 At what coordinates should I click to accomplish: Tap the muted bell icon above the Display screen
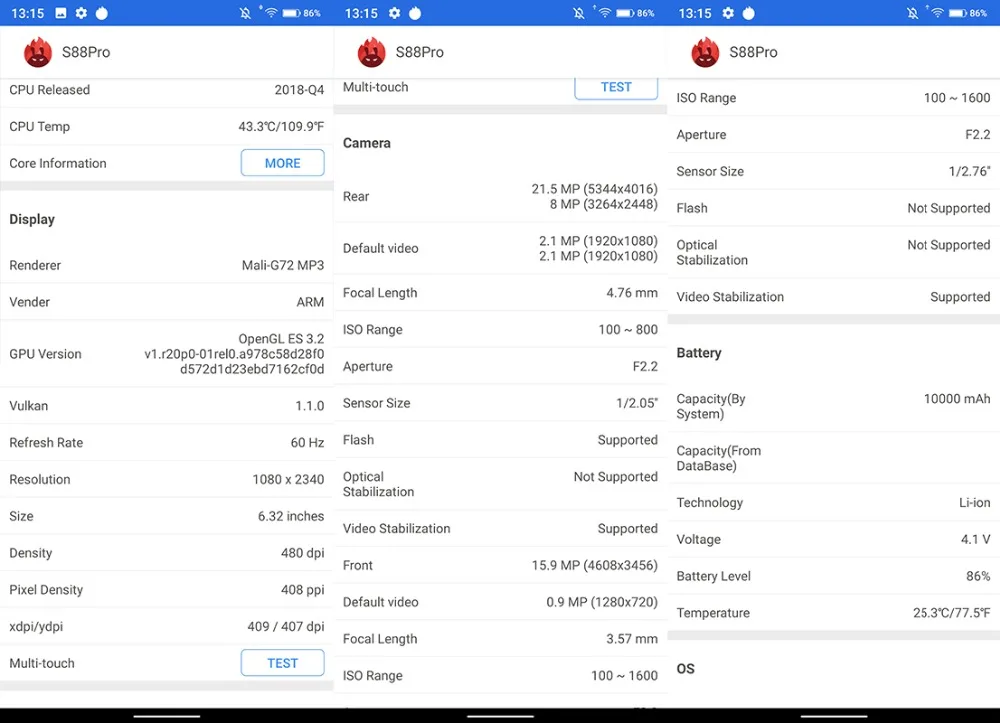tap(245, 13)
